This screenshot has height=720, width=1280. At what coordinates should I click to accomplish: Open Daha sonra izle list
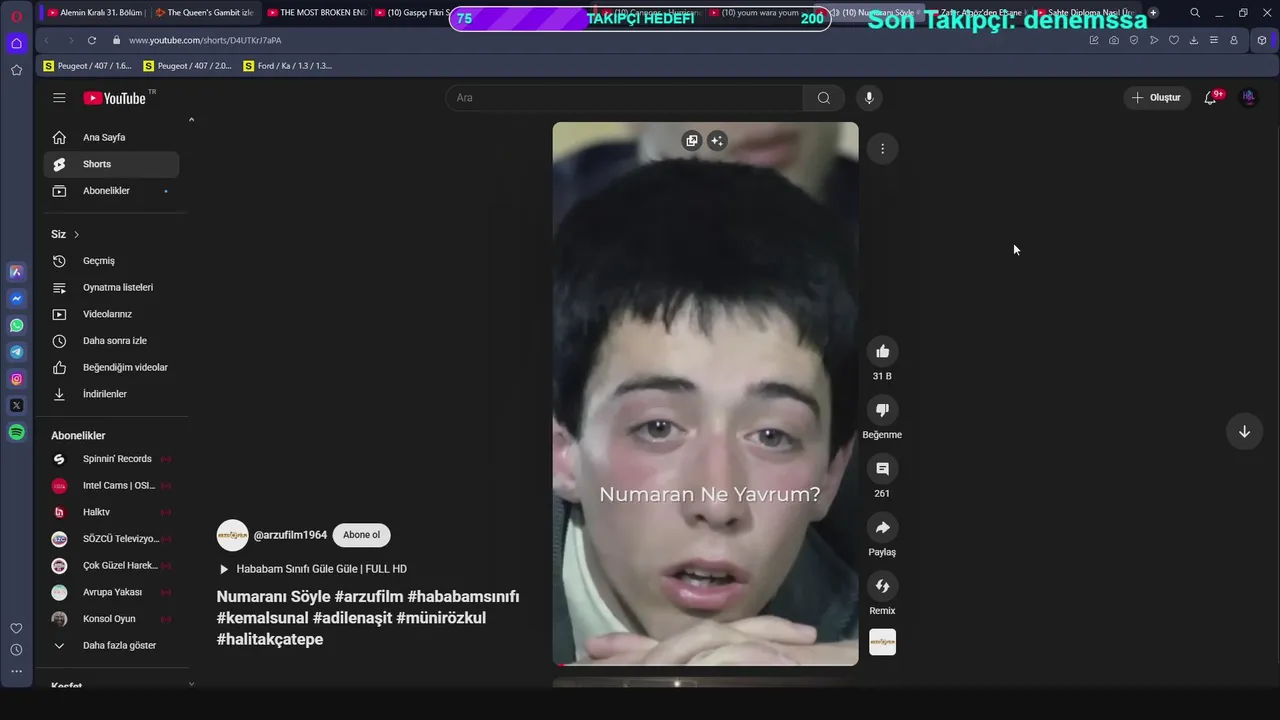[x=111, y=341]
